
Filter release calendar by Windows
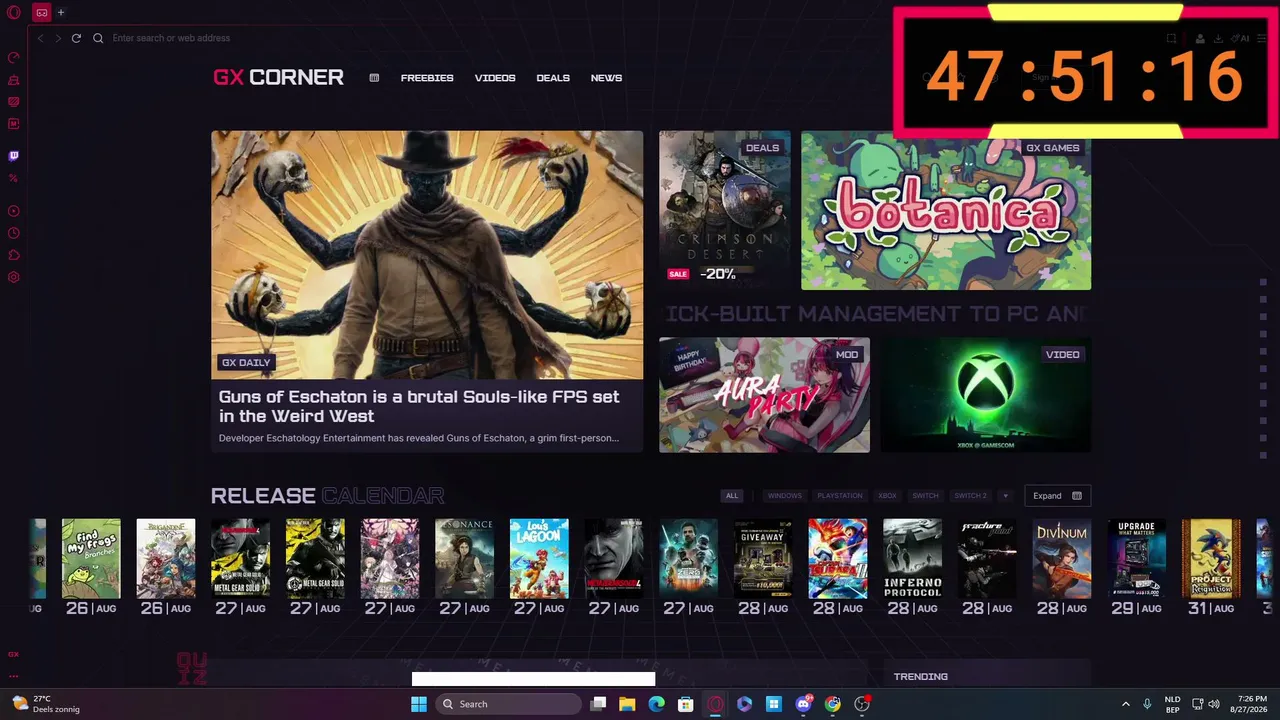click(x=785, y=496)
